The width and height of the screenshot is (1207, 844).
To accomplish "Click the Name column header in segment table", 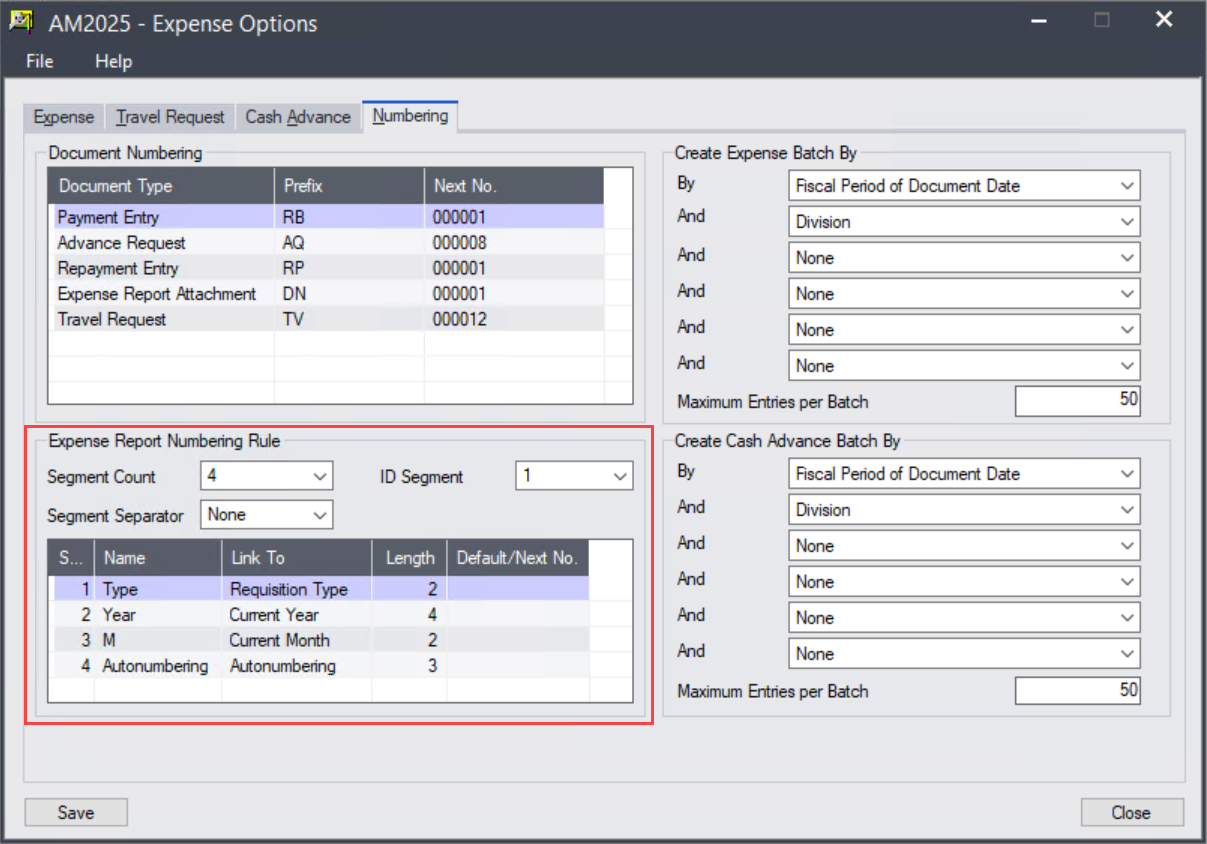I will click(158, 558).
